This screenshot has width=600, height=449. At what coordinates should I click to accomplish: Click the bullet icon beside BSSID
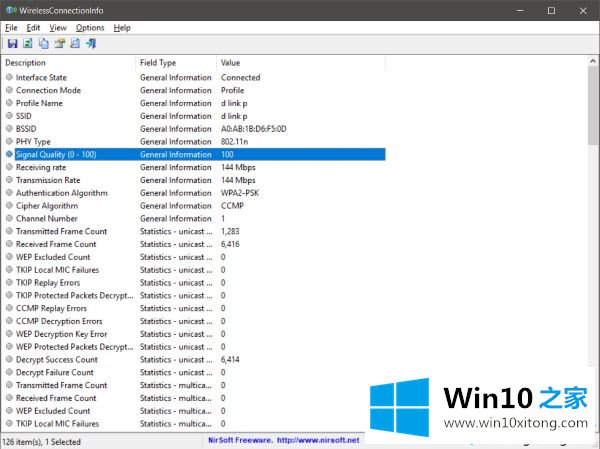pos(10,128)
